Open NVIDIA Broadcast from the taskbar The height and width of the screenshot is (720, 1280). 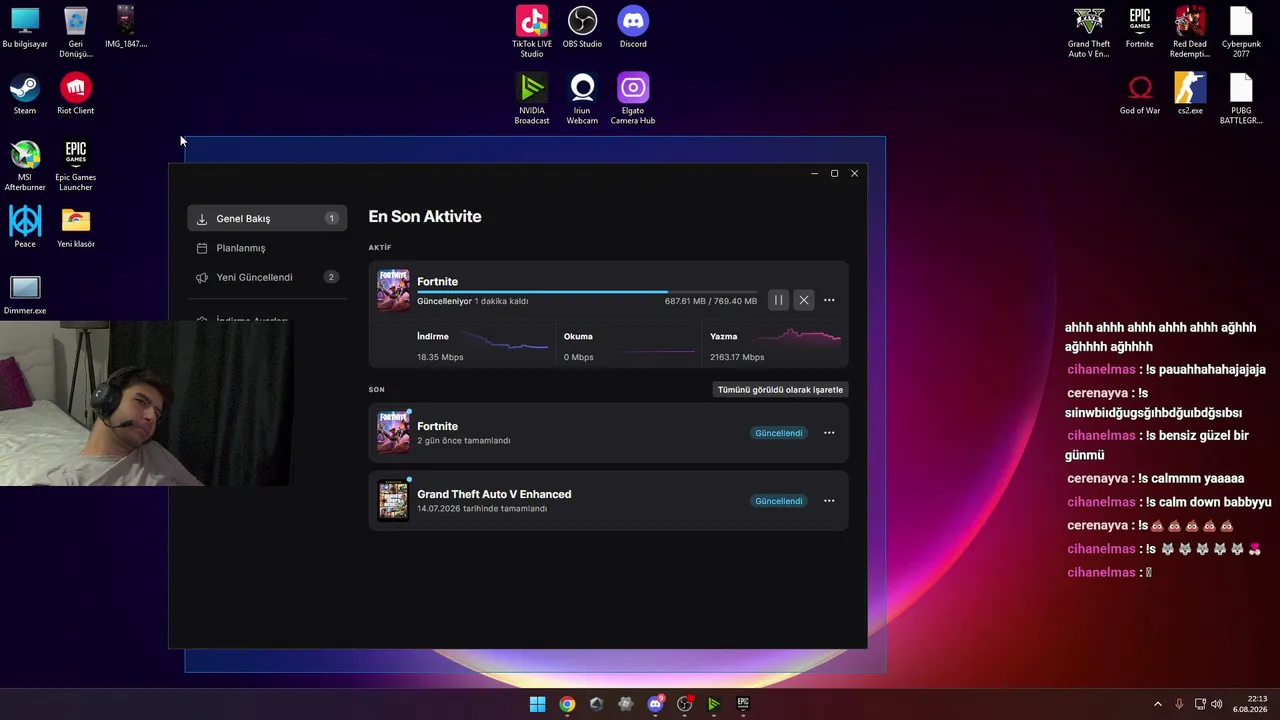click(713, 704)
